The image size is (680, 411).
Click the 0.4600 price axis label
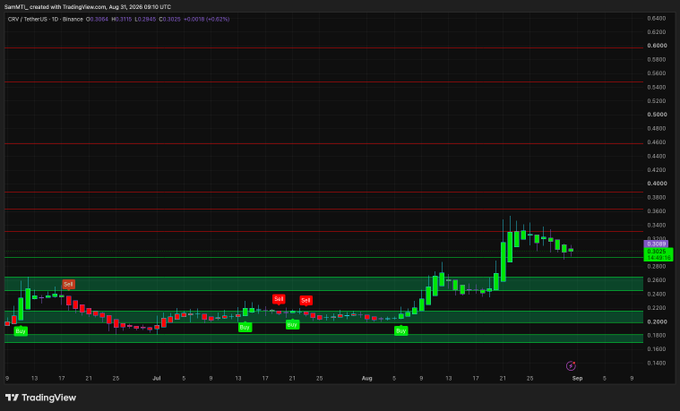[x=656, y=142]
